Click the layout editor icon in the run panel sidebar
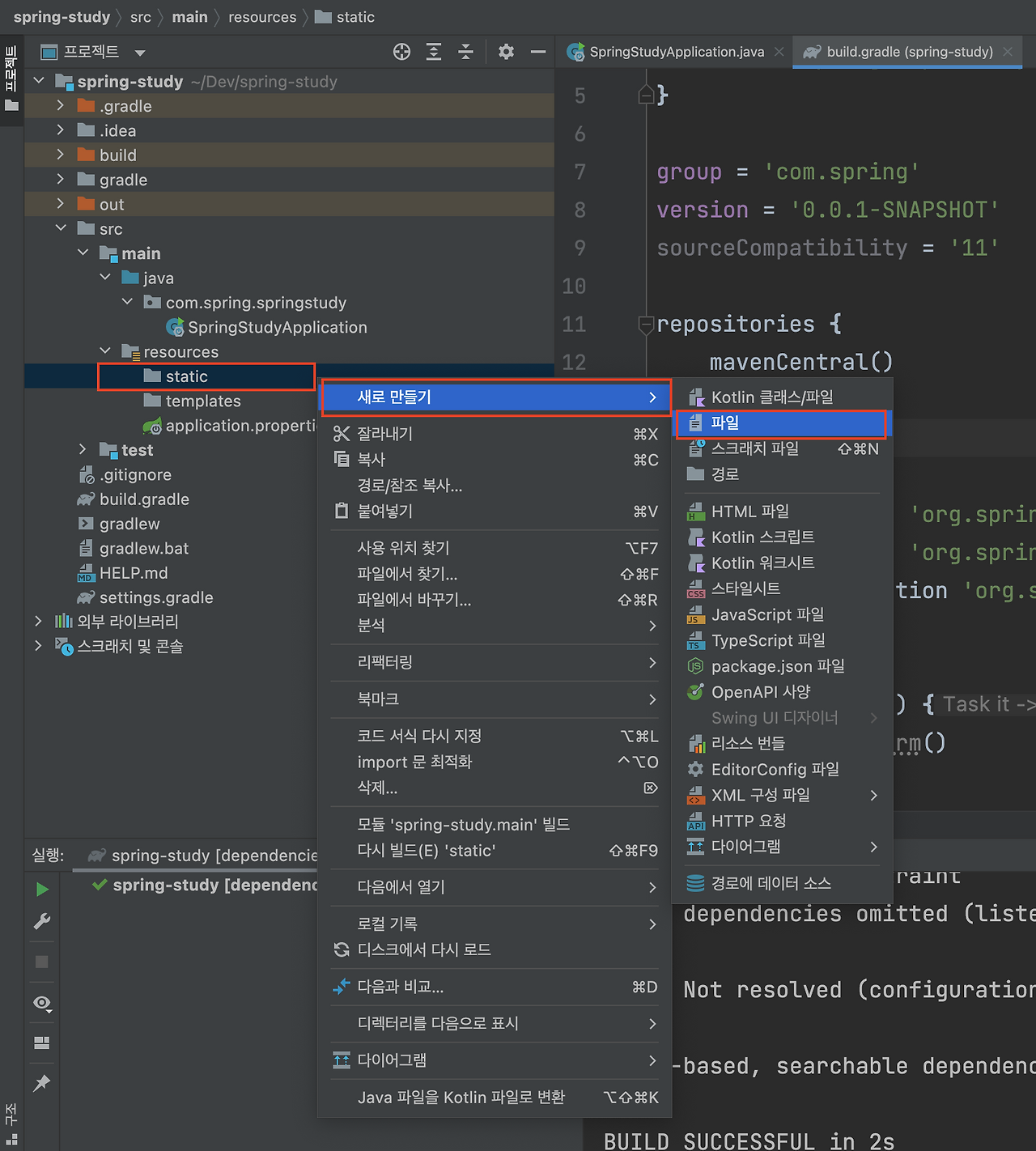1036x1151 pixels. [41, 1043]
